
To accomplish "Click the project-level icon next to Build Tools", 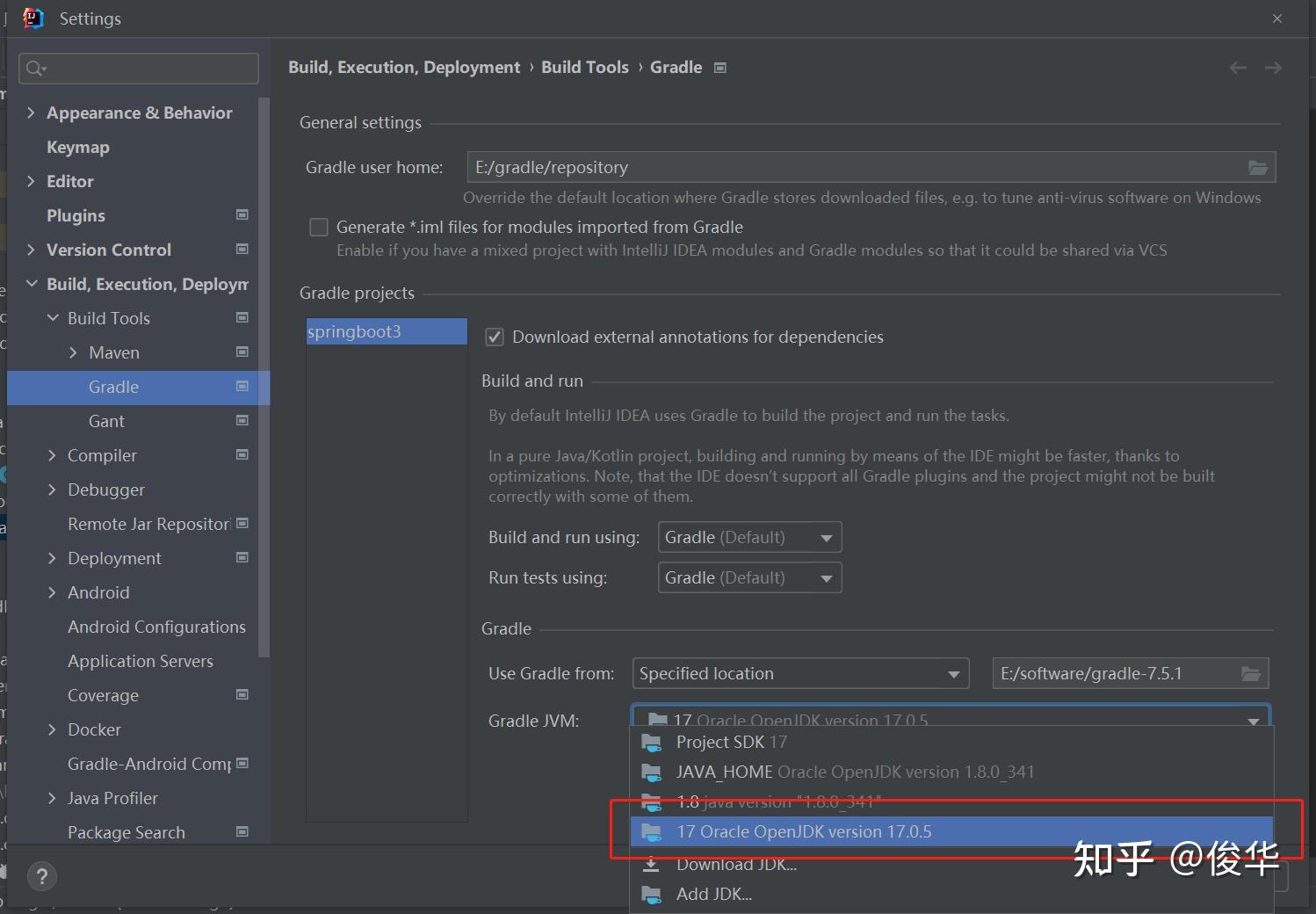I will 242,317.
